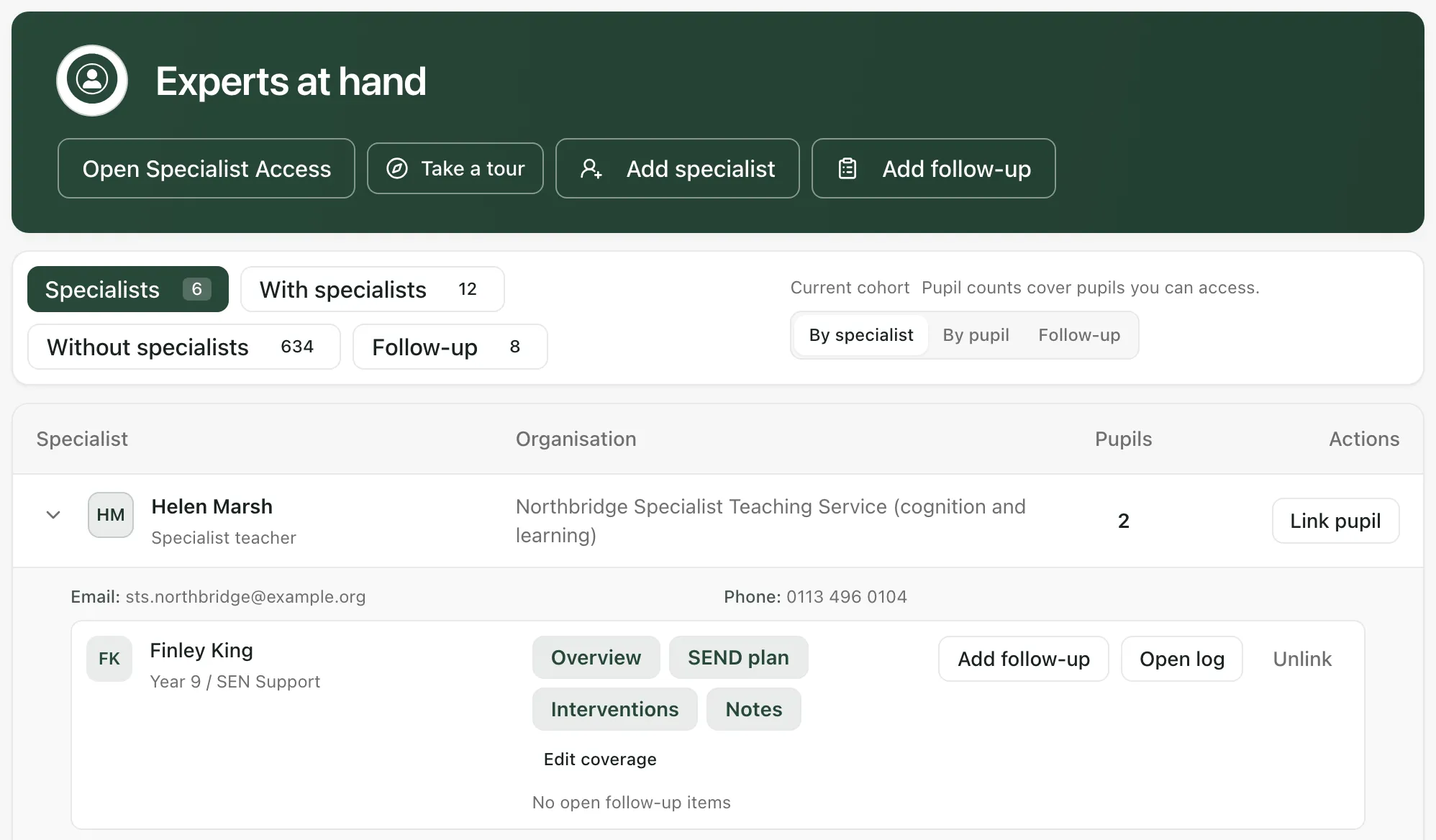This screenshot has width=1436, height=840.
Task: Unlink Finley King from specialist
Action: (1302, 659)
